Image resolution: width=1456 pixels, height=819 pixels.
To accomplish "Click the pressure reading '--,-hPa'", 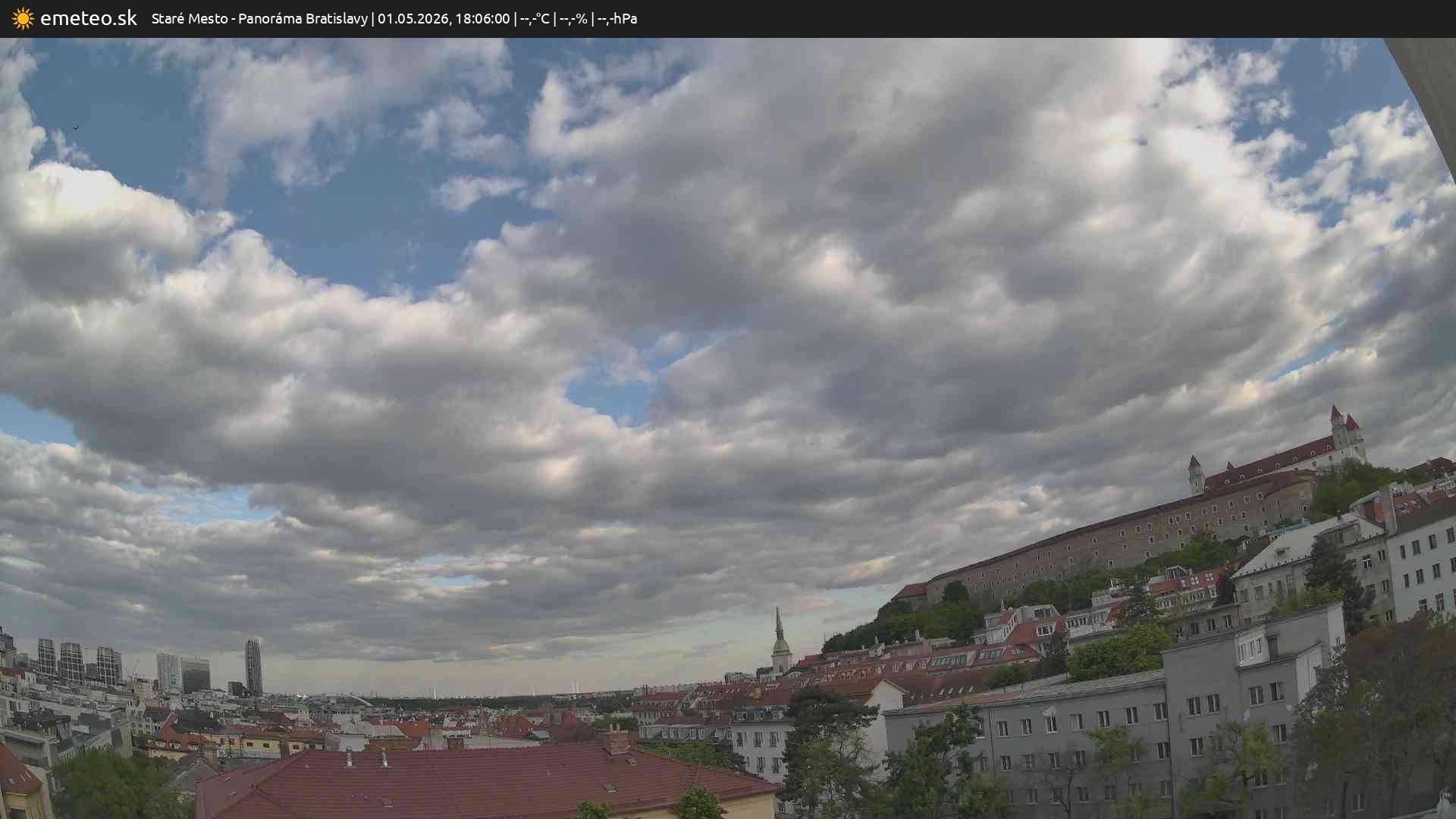I will pyautogui.click(x=617, y=19).
